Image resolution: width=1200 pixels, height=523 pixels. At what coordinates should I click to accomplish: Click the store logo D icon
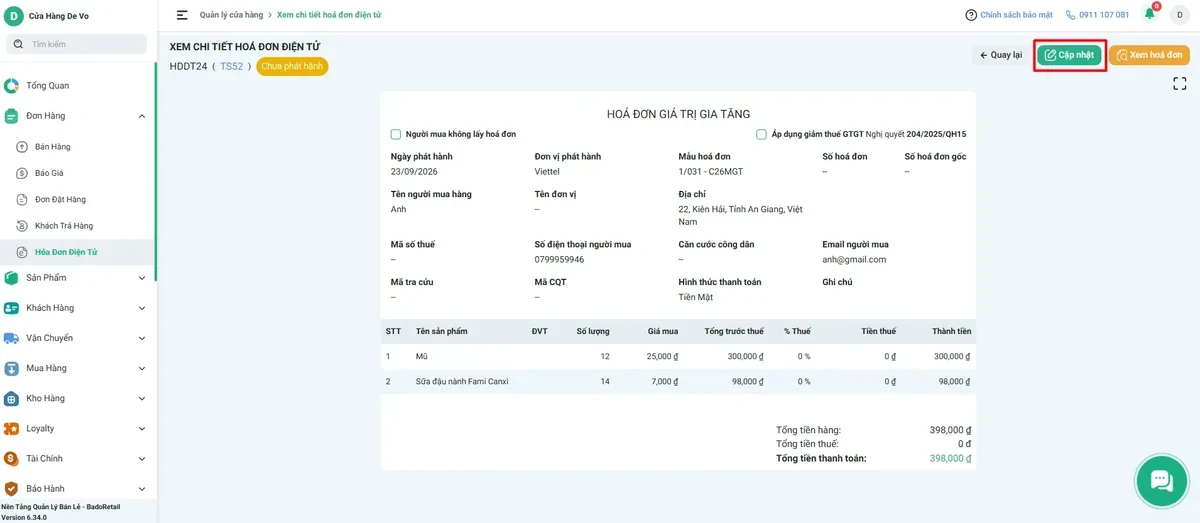point(14,16)
